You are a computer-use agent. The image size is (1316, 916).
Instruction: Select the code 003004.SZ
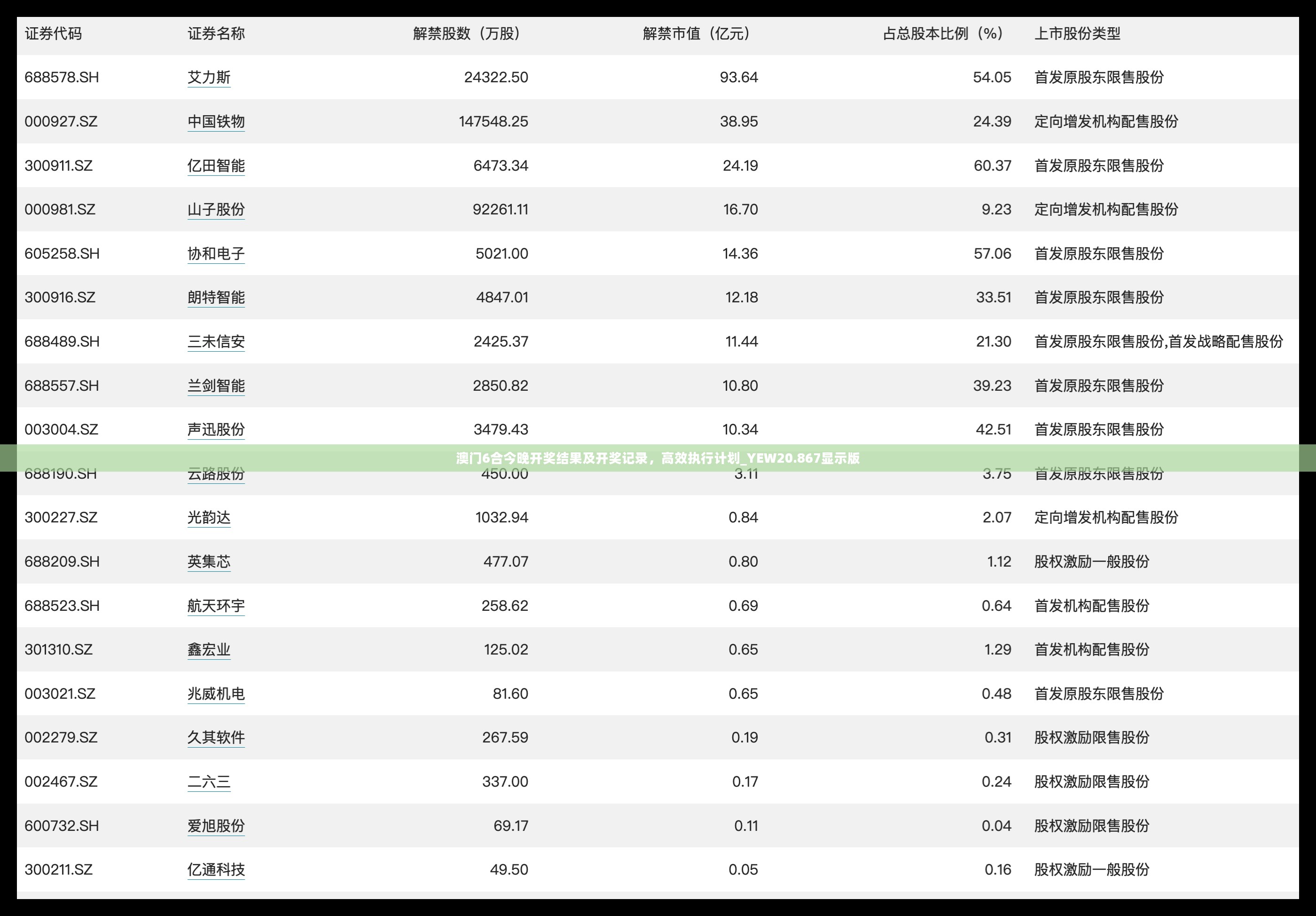tap(61, 430)
